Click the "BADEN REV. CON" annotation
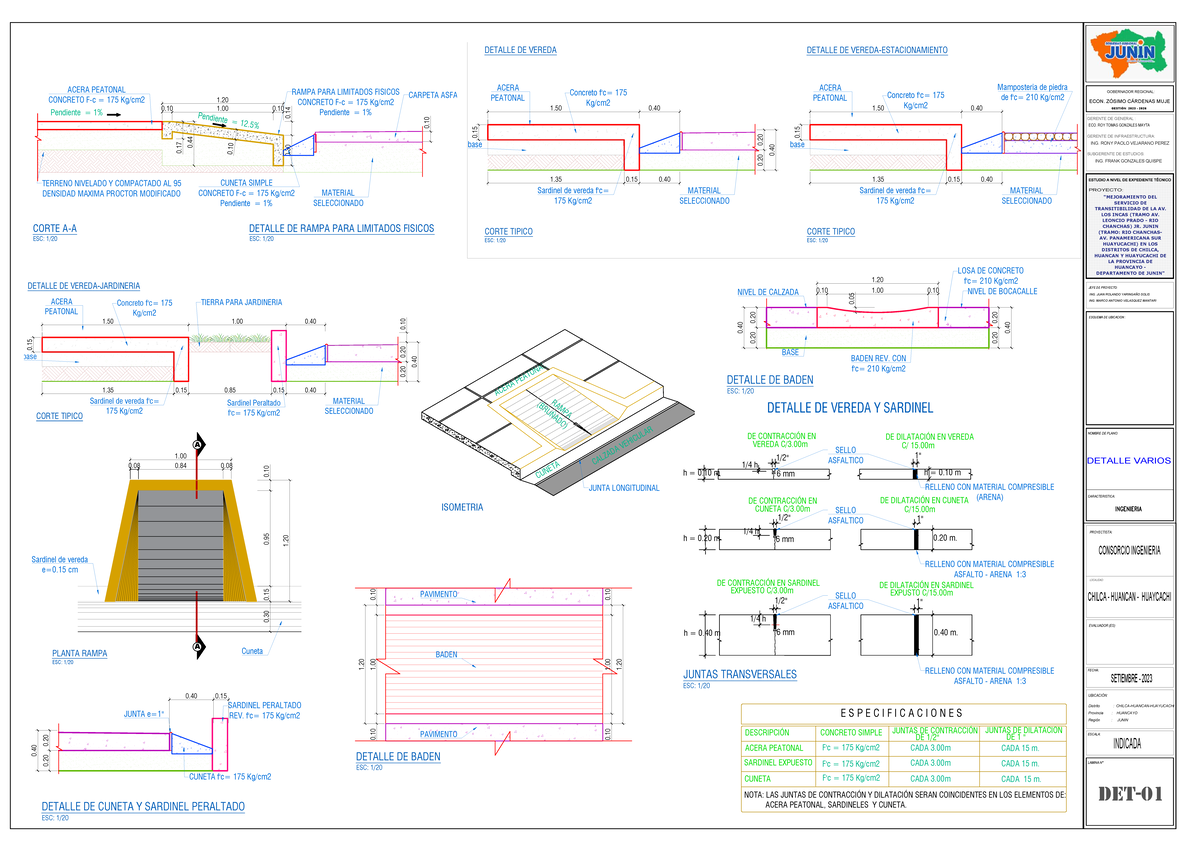The width and height of the screenshot is (1200, 849). coord(878,358)
